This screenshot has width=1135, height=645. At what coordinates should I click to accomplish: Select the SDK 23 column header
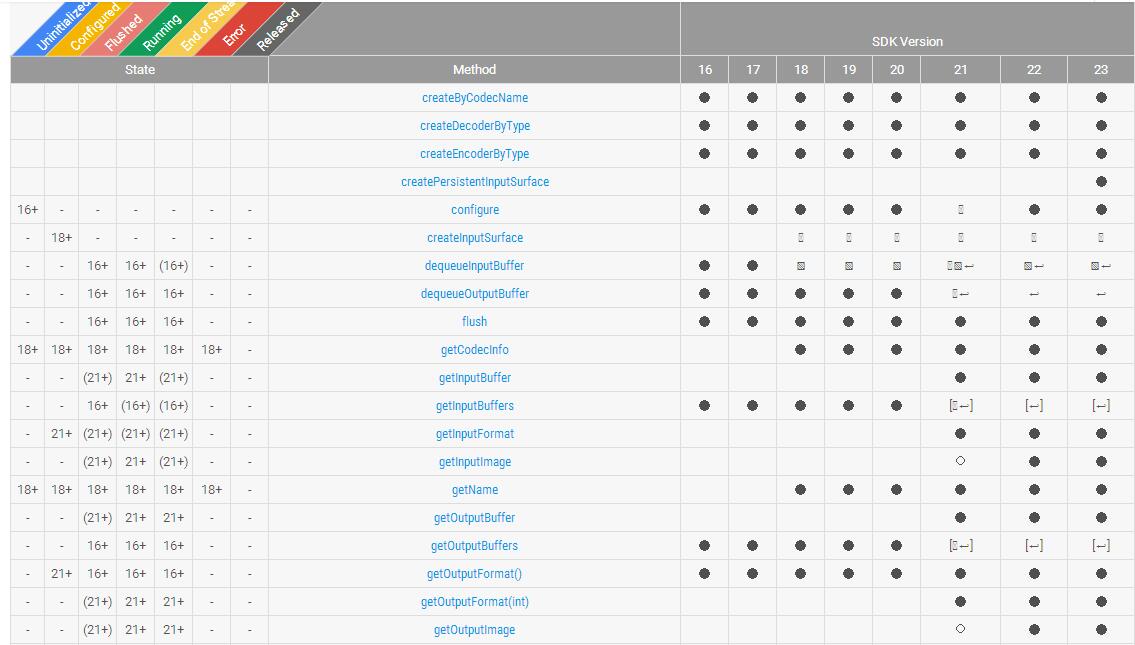(x=1101, y=69)
